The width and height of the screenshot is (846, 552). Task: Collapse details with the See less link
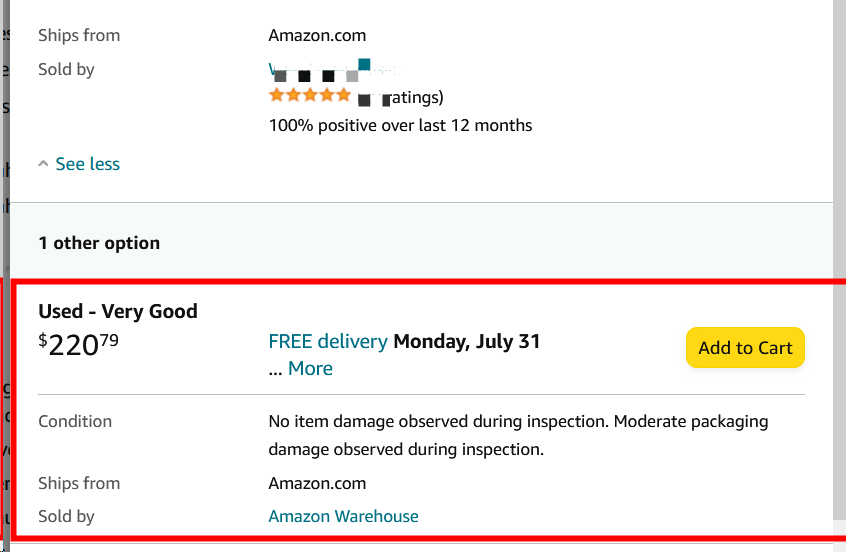point(87,164)
